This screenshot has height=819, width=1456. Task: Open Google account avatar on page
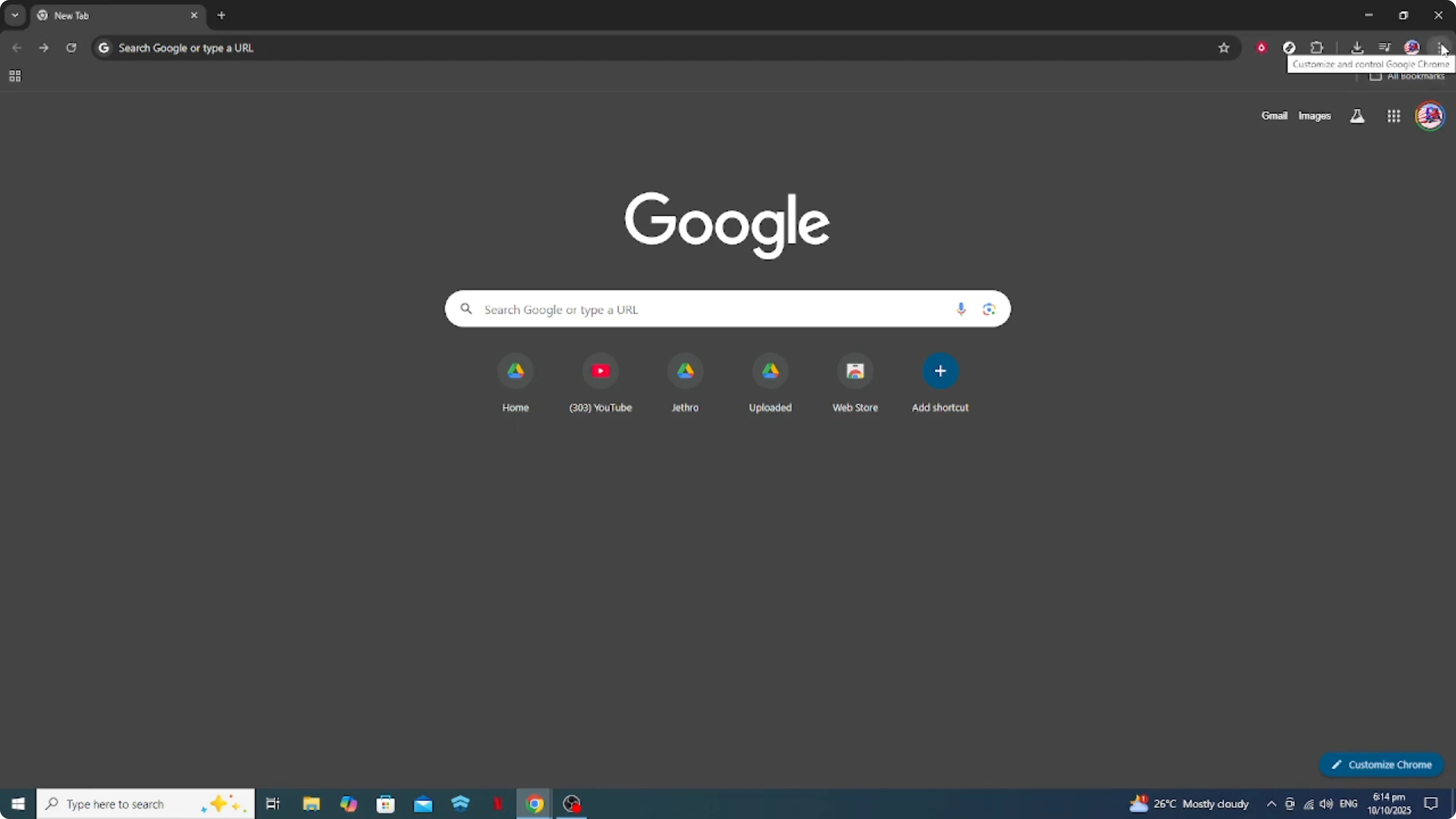[x=1430, y=116]
